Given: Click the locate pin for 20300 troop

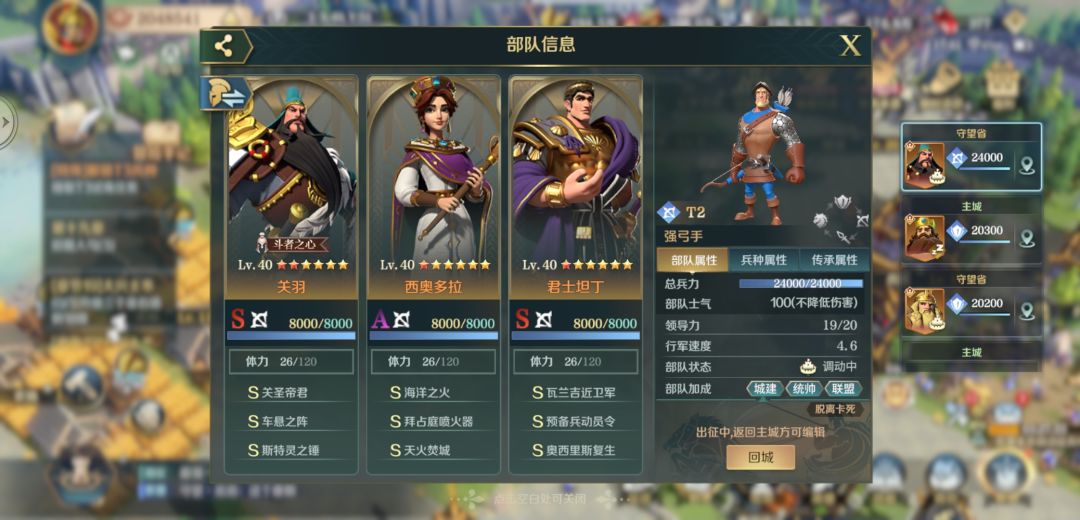Looking at the screenshot, I should click(x=1027, y=238).
